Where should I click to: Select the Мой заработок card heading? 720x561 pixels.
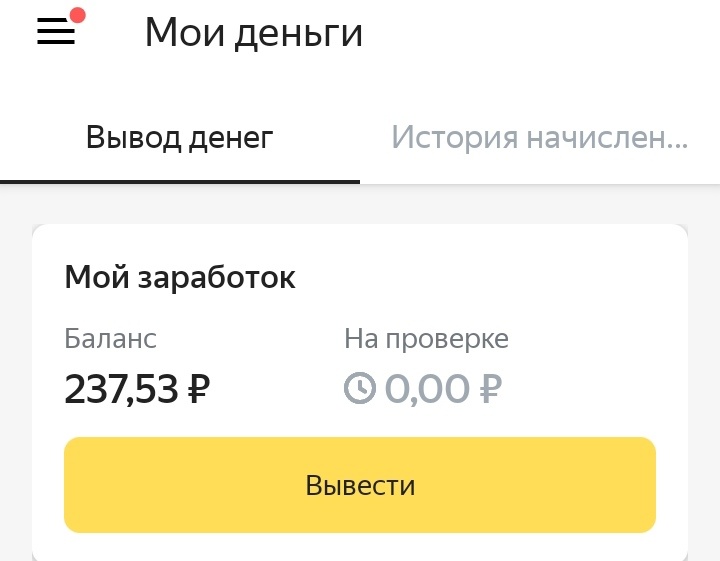point(180,277)
